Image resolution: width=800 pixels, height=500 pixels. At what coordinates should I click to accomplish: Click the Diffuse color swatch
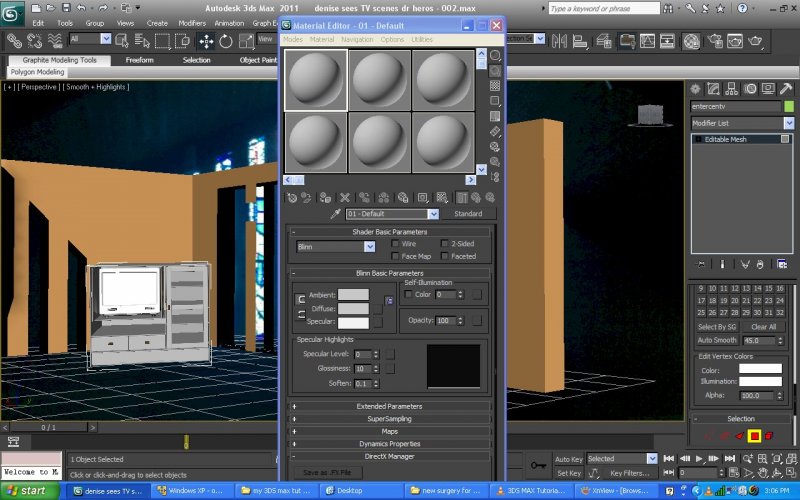pos(353,309)
